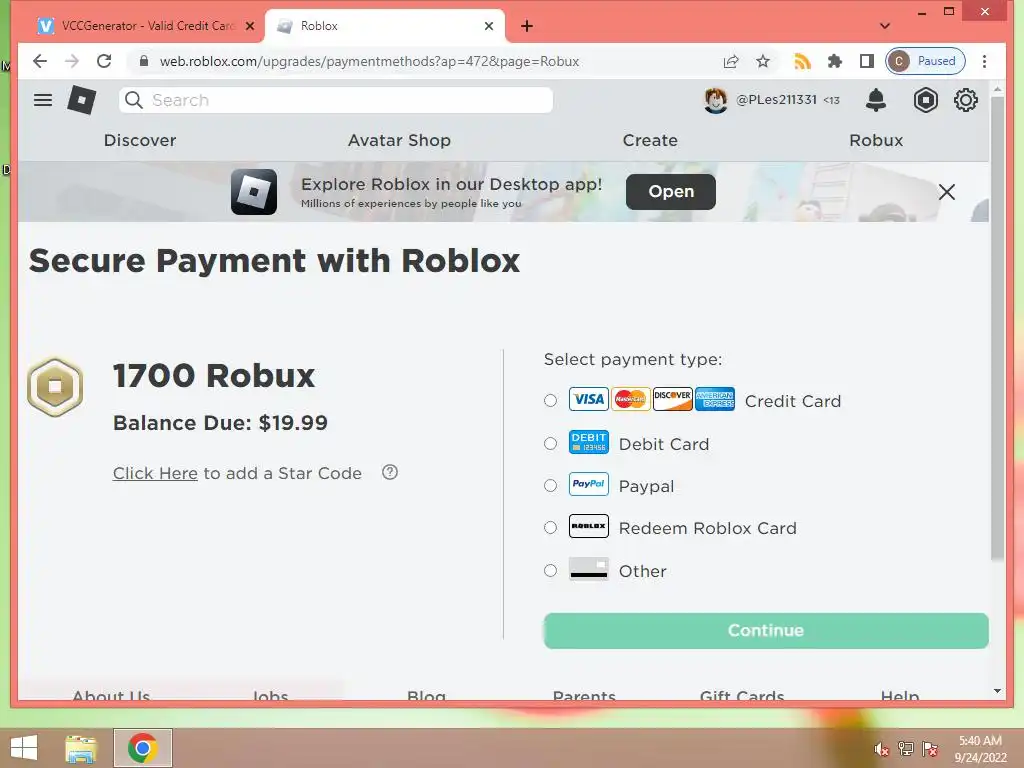Click the Discover card logo
This screenshot has height=768, width=1024.
tap(673, 399)
